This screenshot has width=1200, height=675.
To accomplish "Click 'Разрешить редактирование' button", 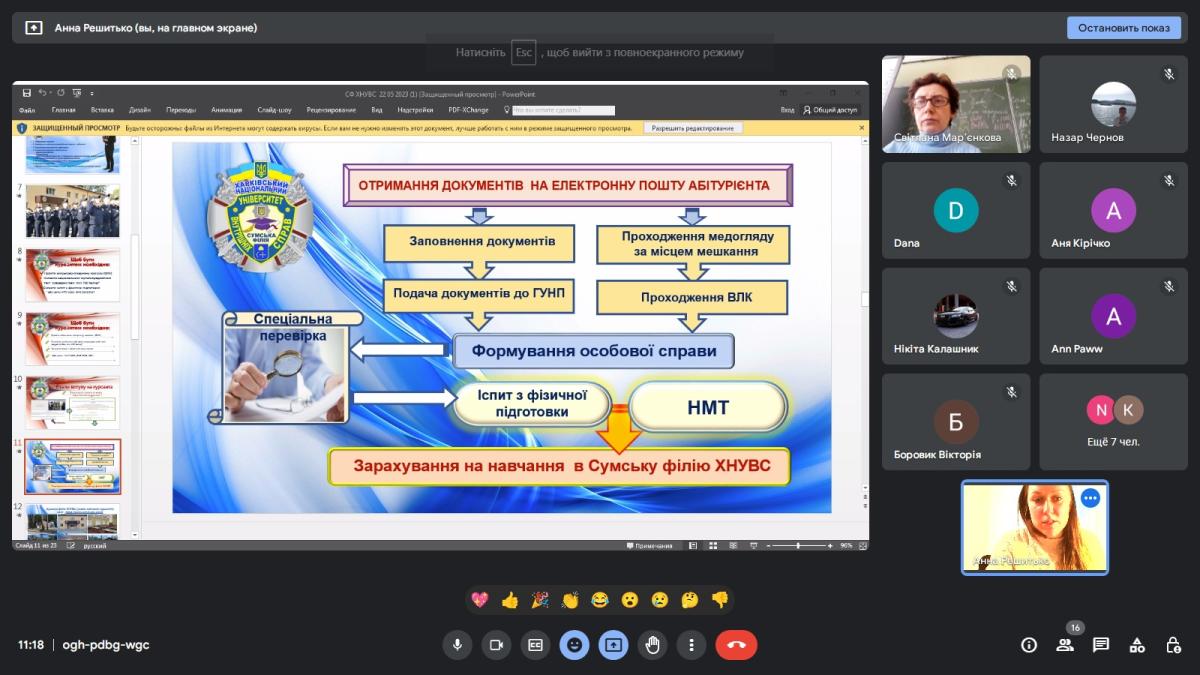I will pyautogui.click(x=693, y=128).
